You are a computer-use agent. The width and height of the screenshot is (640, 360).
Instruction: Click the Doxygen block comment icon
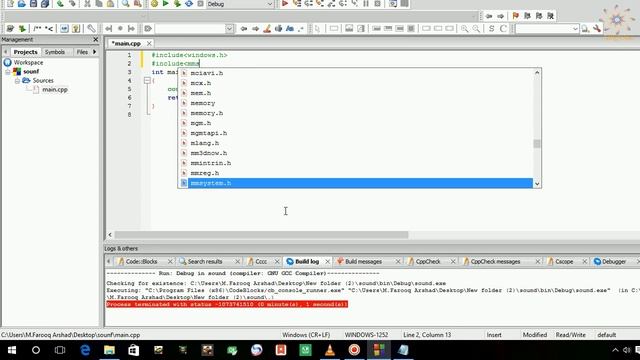(38, 29)
